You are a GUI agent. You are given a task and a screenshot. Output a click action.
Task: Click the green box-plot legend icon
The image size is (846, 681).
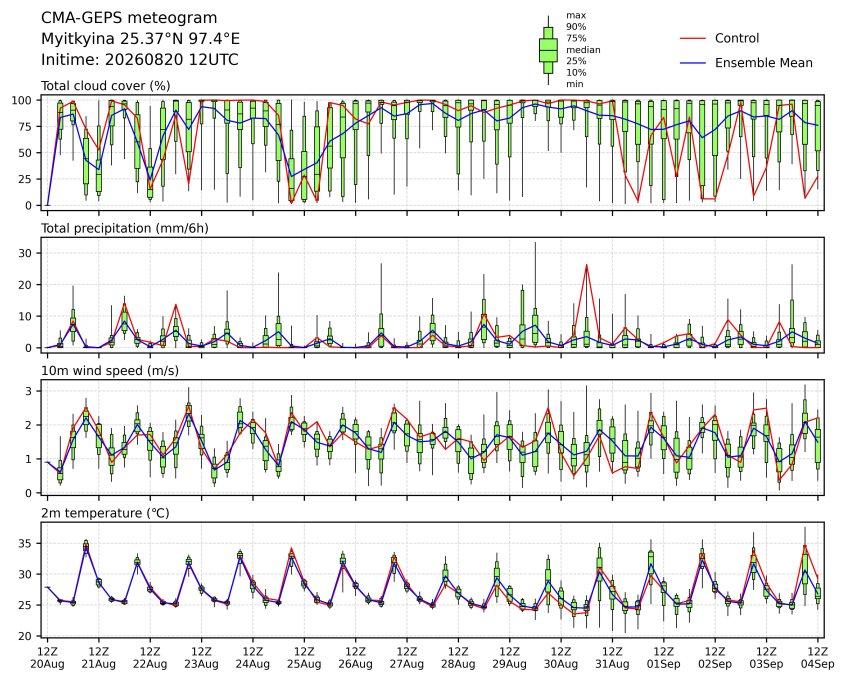pyautogui.click(x=548, y=50)
